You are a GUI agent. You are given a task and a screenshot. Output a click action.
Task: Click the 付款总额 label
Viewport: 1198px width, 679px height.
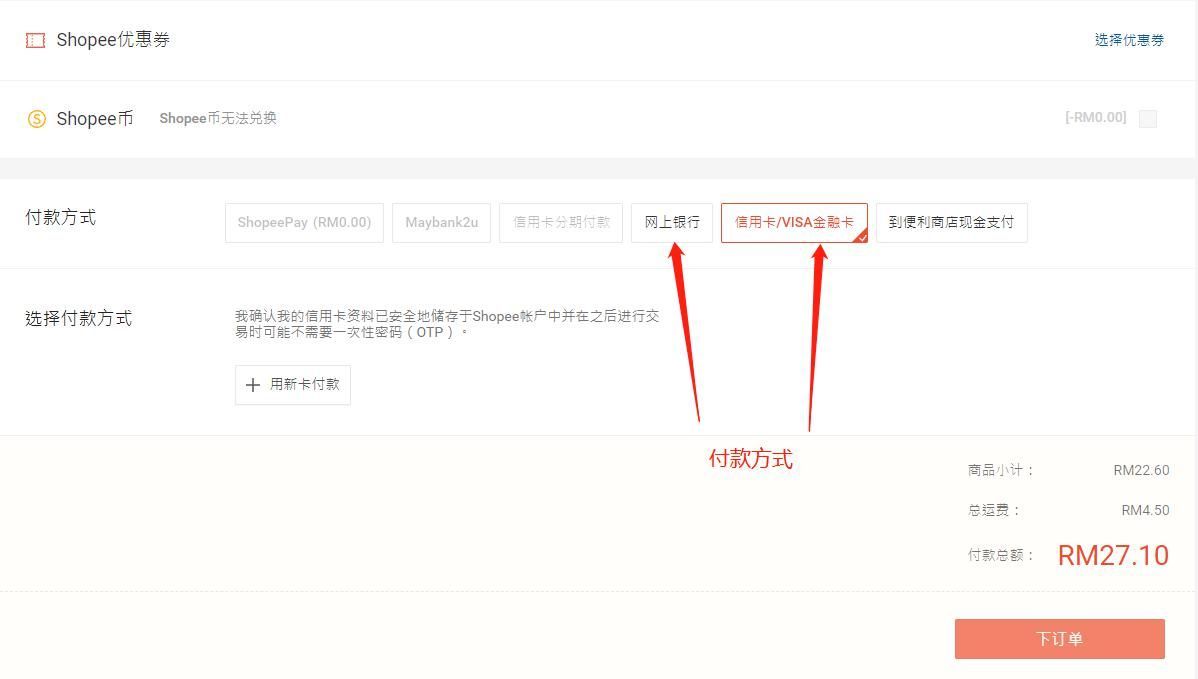click(1000, 555)
